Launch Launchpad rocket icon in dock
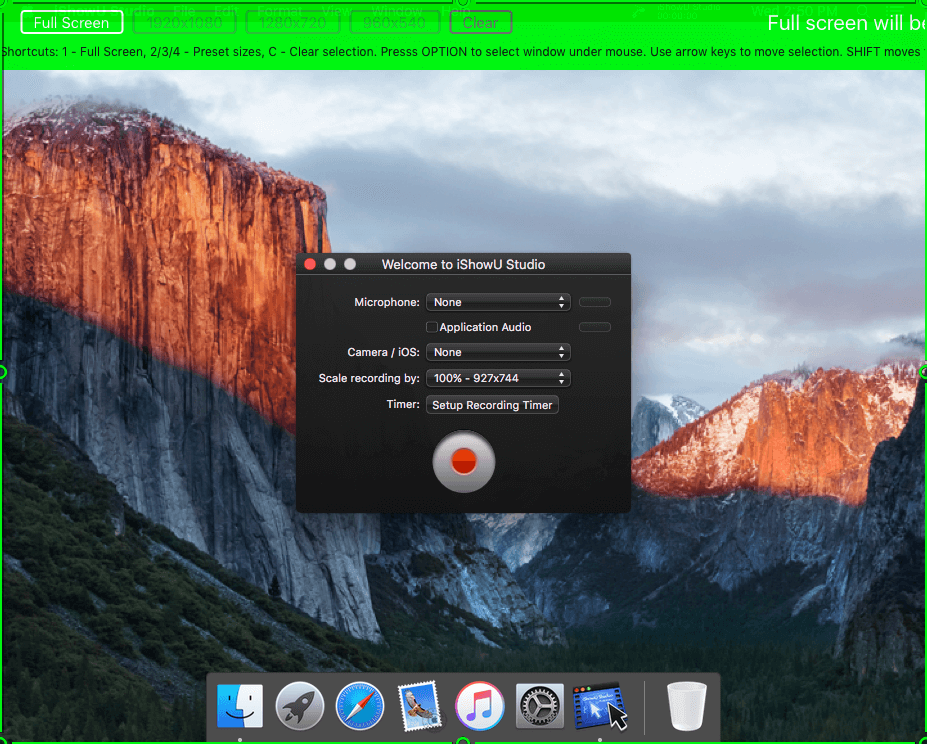This screenshot has width=927, height=744. (x=300, y=706)
